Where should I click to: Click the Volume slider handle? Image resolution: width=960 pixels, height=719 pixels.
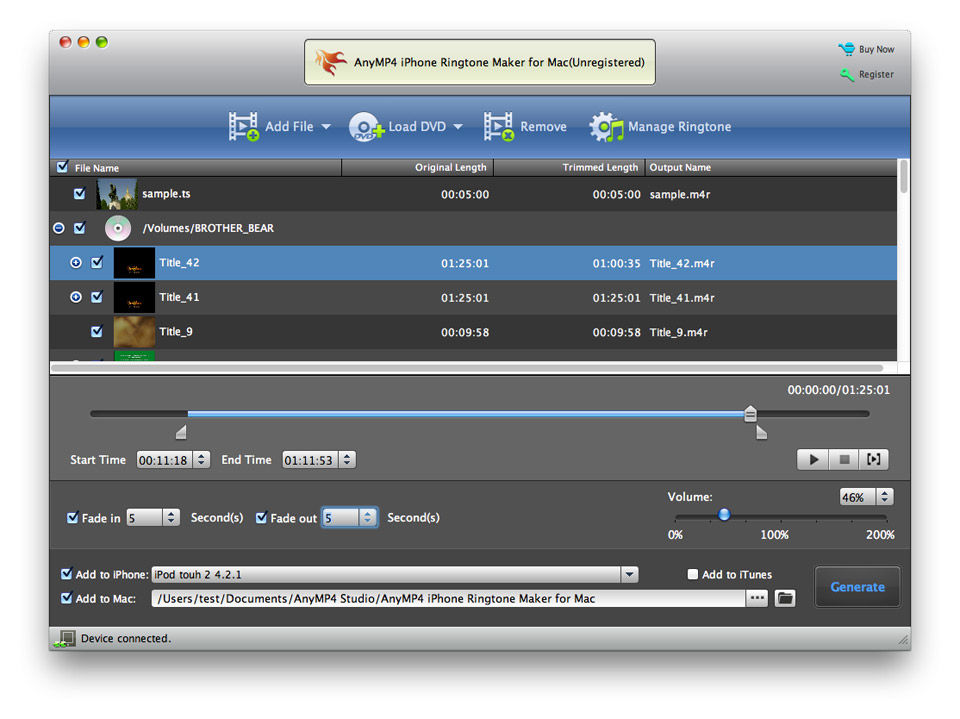pos(724,514)
